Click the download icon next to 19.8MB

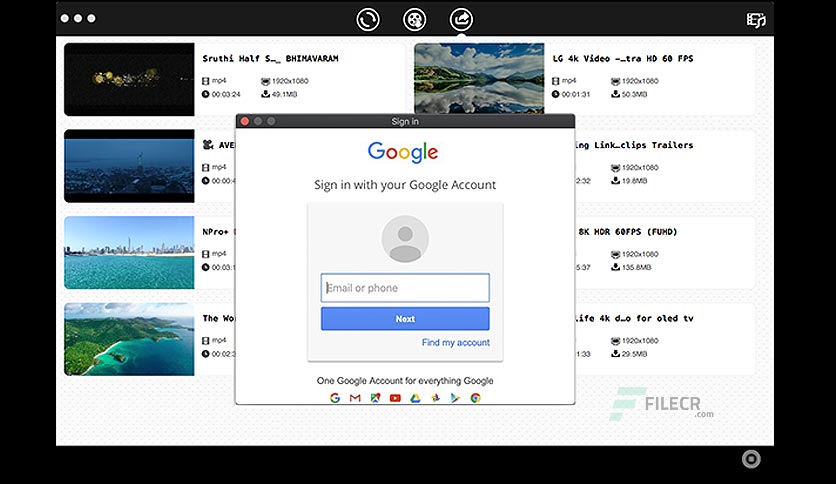615,180
